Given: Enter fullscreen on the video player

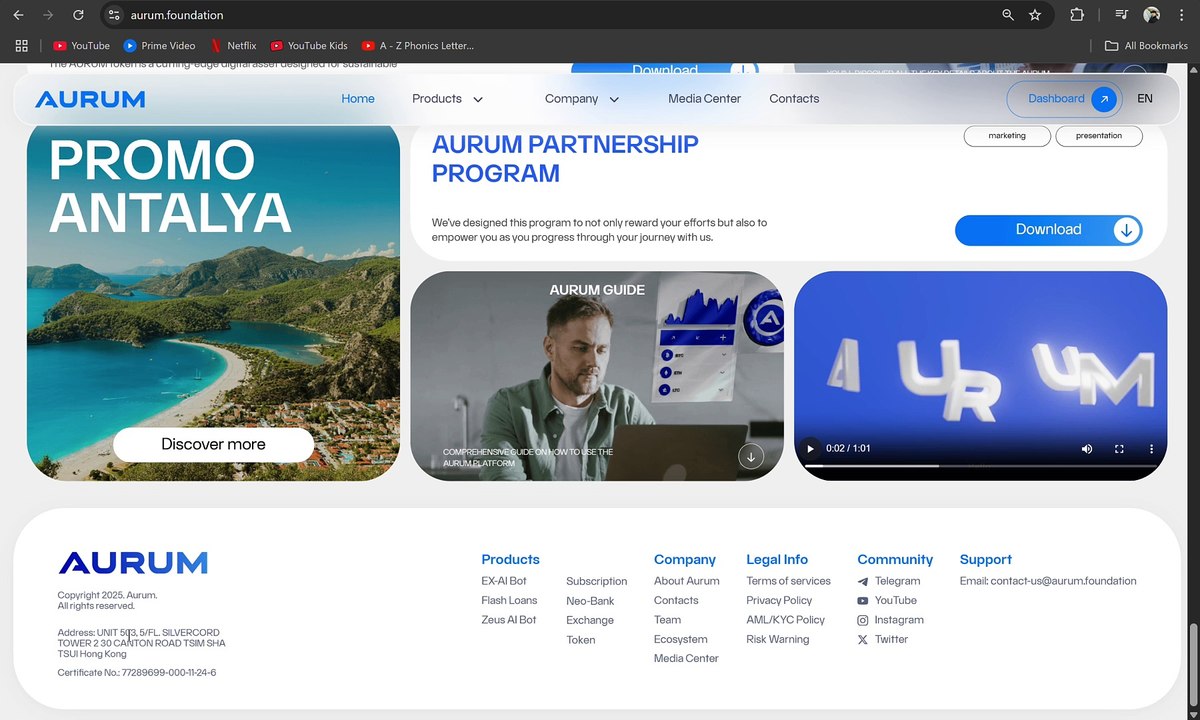Looking at the screenshot, I should click(x=1119, y=449).
